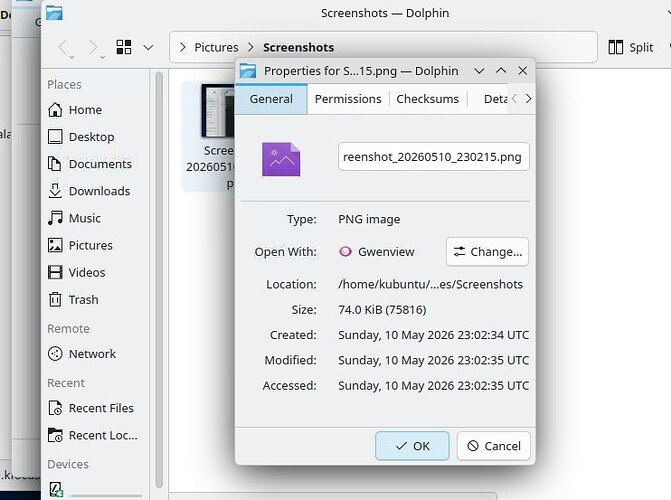Go back in Dolphin navigation

pyautogui.click(x=63, y=48)
